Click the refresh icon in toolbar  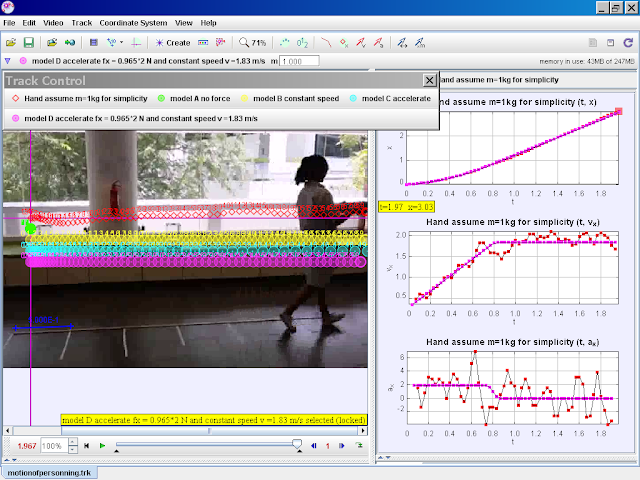pos(628,42)
